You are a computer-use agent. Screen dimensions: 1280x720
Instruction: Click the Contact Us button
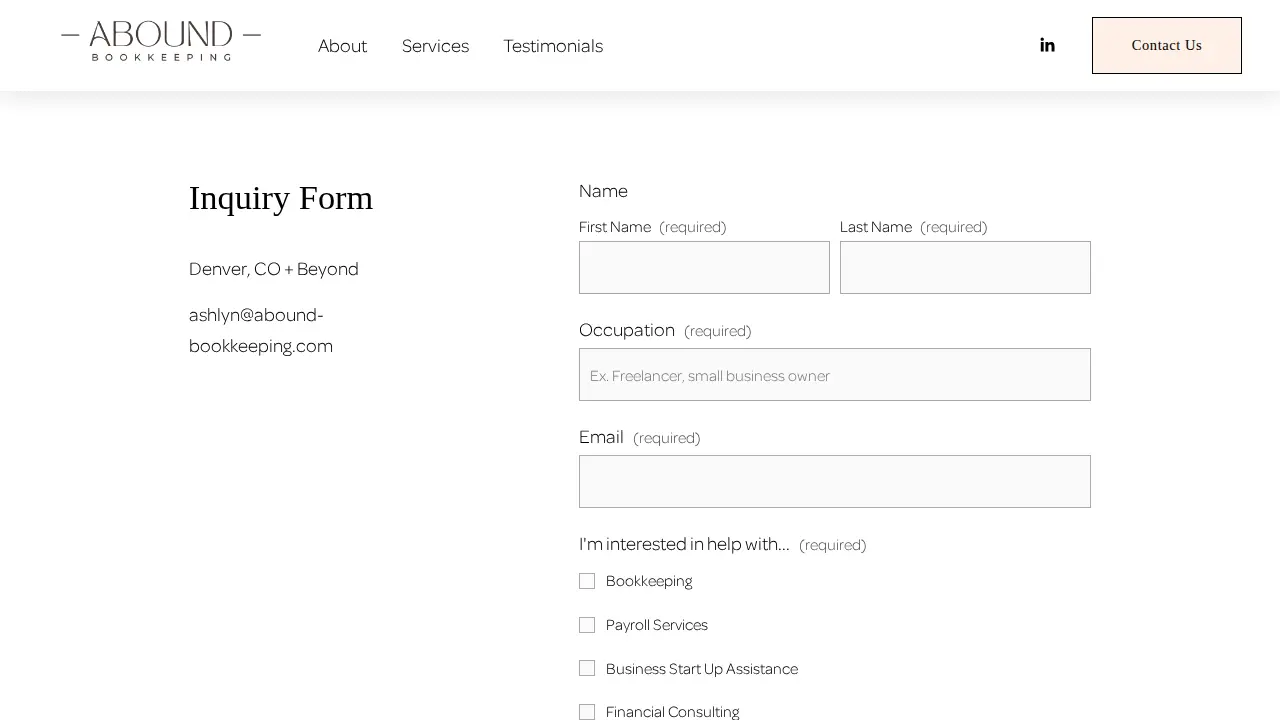(1167, 45)
